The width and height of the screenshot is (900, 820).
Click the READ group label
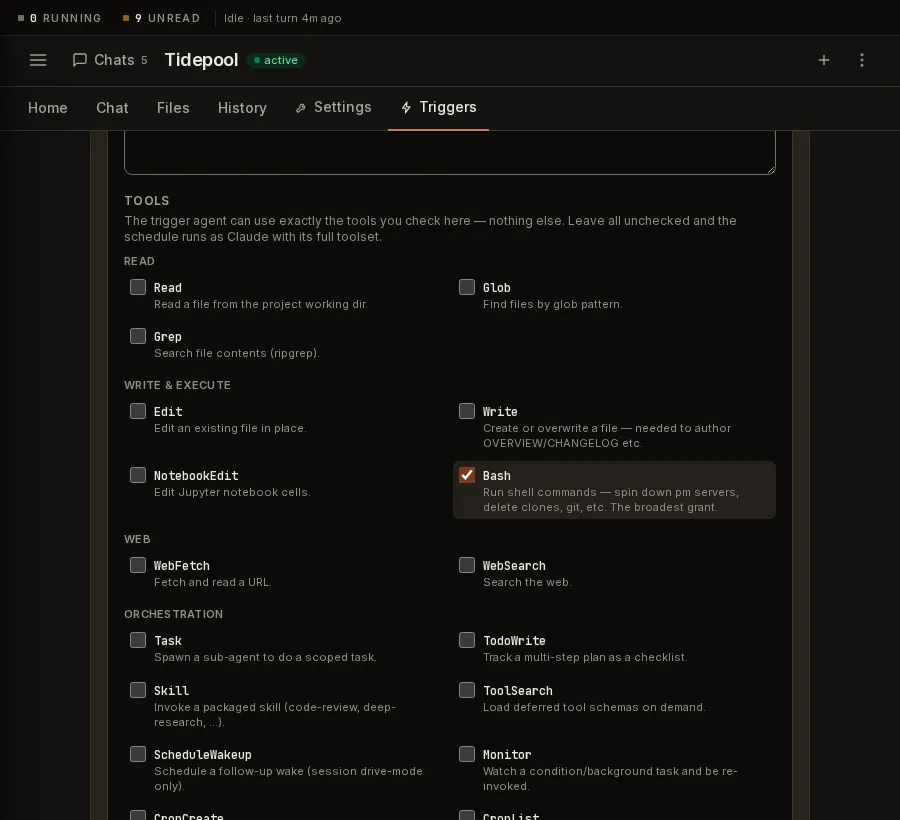point(139,261)
